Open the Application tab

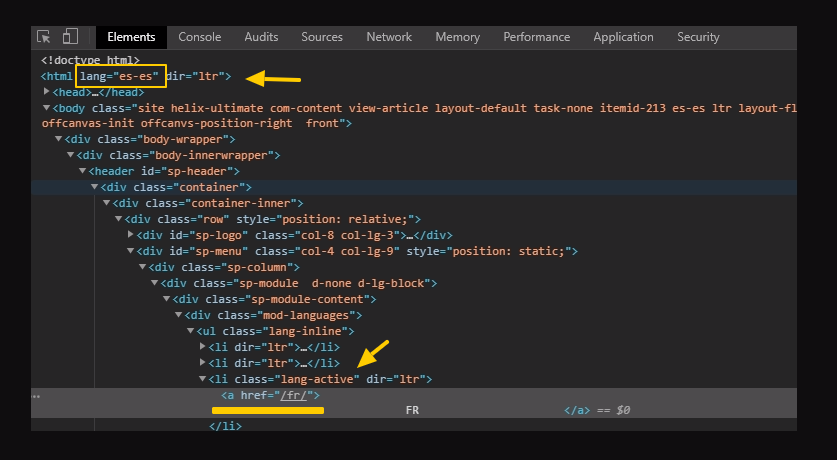[x=623, y=37]
